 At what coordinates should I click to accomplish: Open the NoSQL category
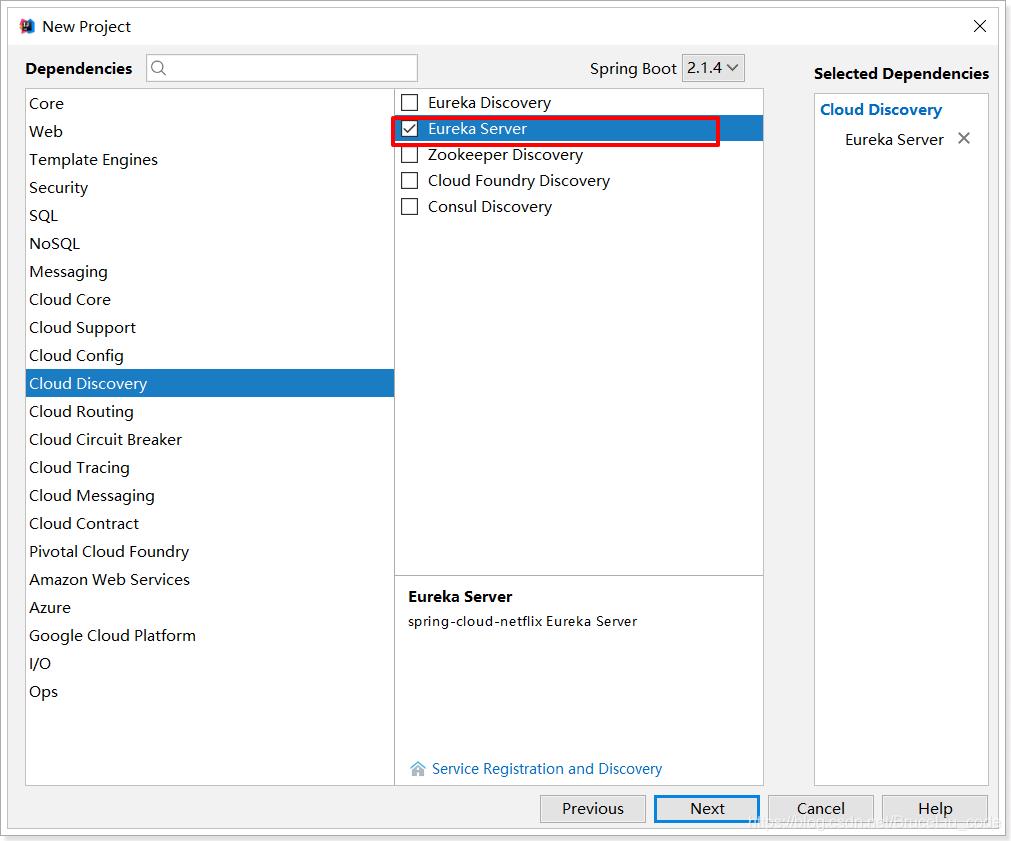click(x=210, y=244)
